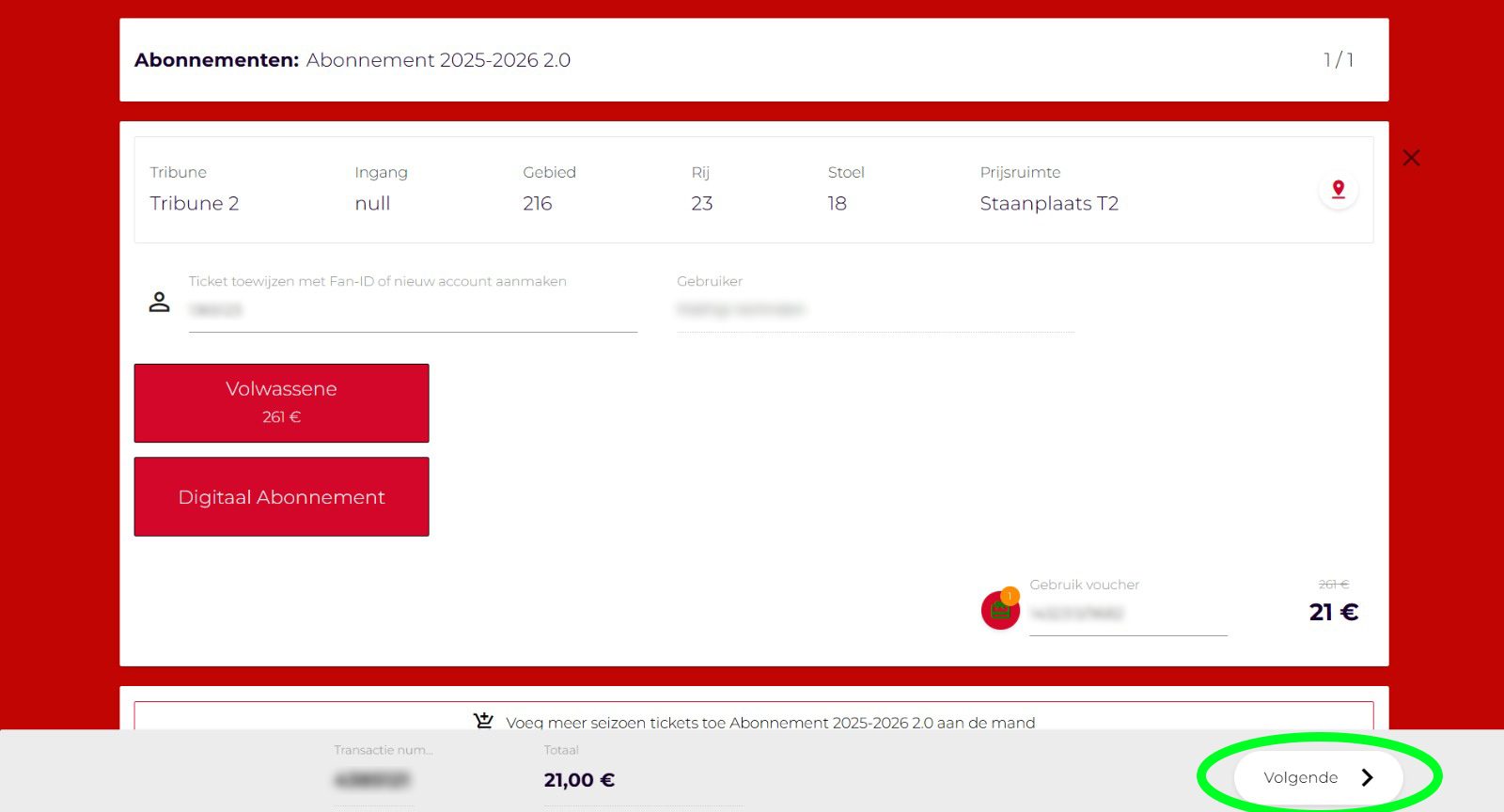Click the person icon beside Fan-ID field
Image resolution: width=1504 pixels, height=812 pixels.
160,302
